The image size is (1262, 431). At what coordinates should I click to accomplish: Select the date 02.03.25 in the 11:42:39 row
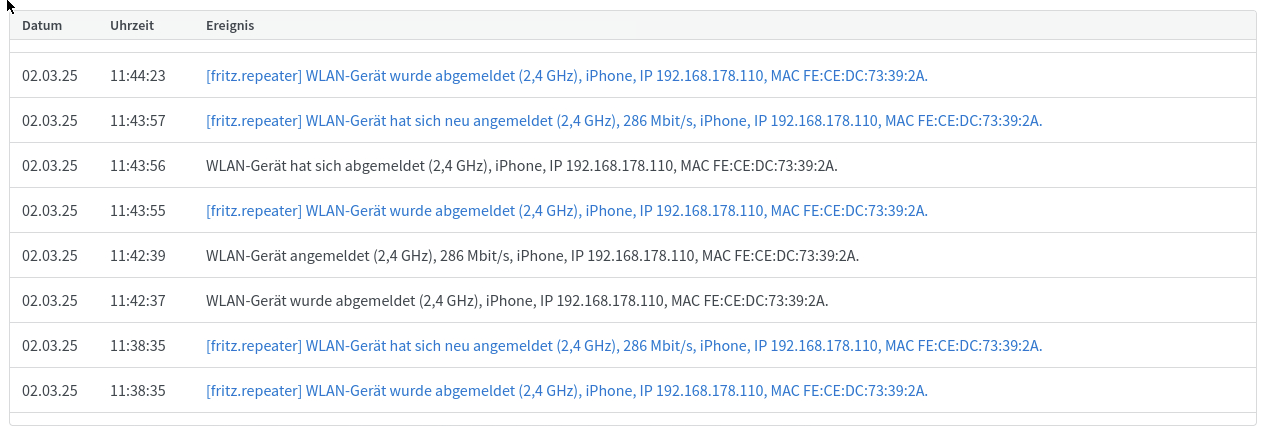click(x=50, y=256)
